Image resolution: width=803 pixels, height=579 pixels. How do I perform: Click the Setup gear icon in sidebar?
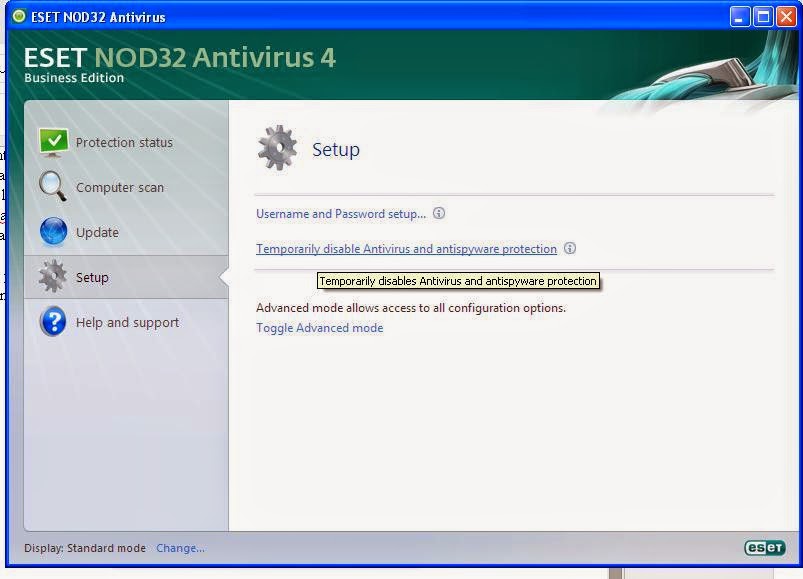coord(52,276)
